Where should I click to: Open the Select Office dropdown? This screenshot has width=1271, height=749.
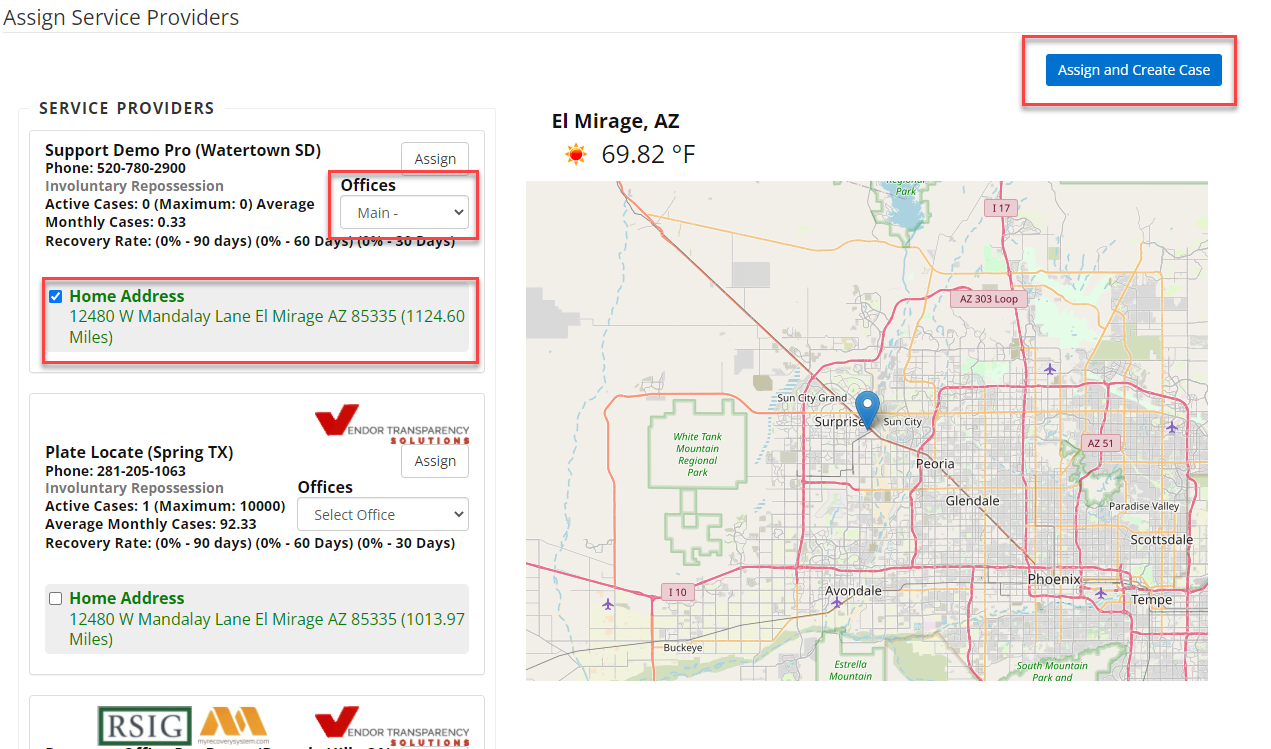[383, 514]
